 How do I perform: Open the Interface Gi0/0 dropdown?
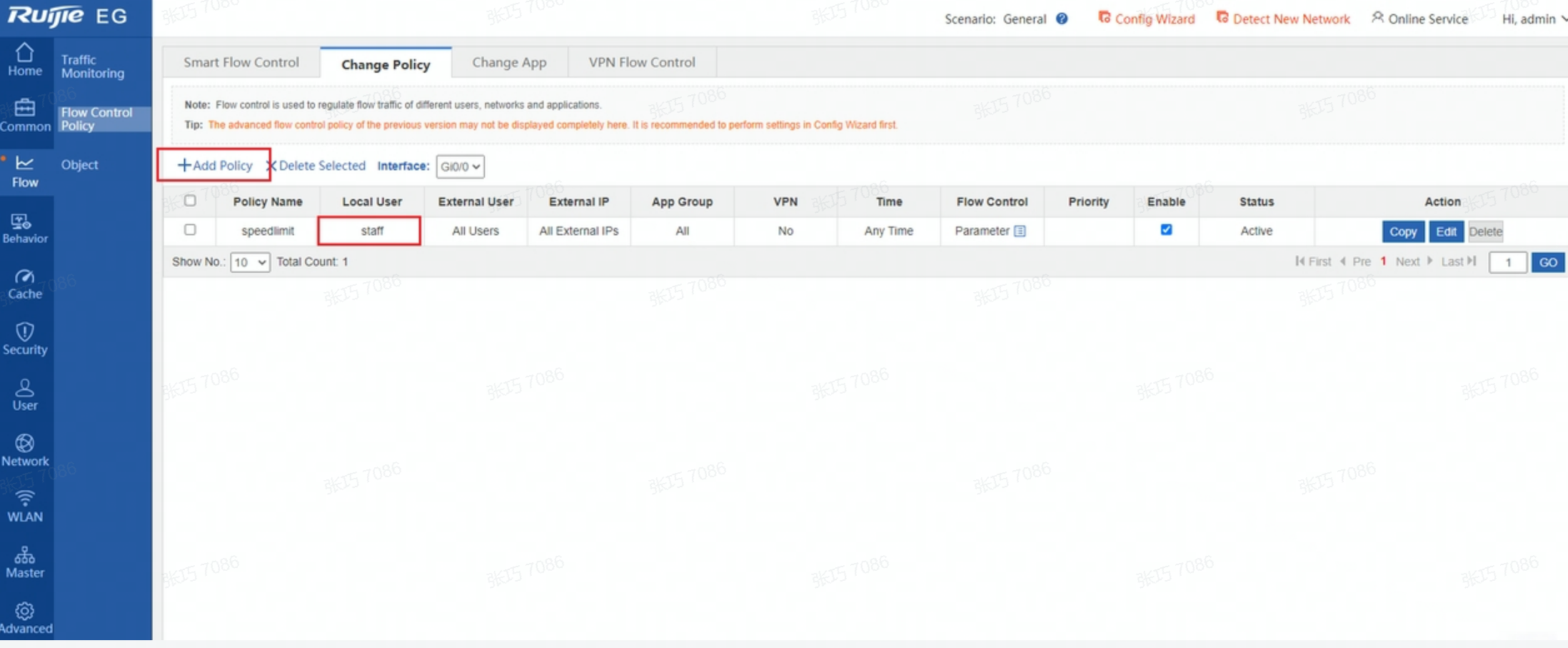coord(460,166)
